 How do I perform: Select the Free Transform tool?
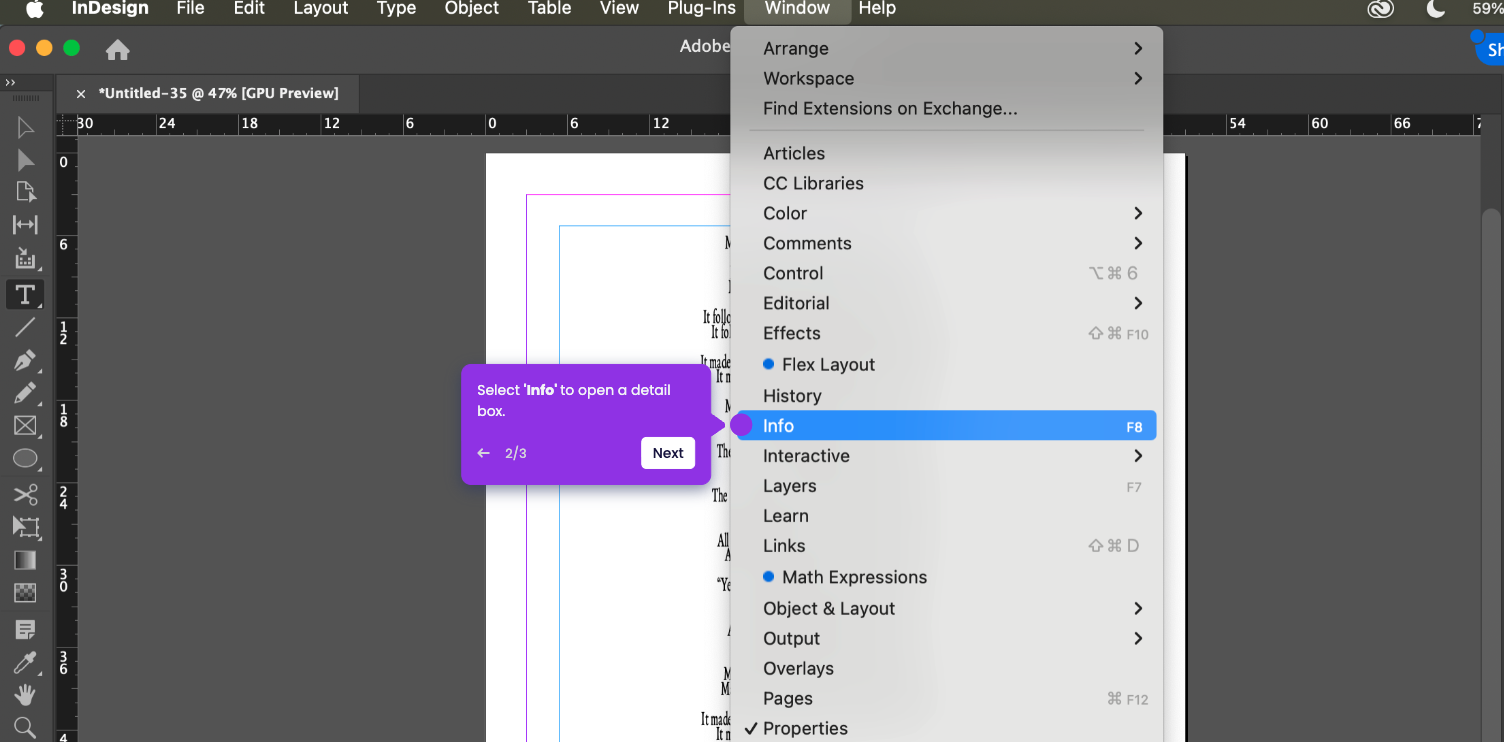tap(25, 527)
